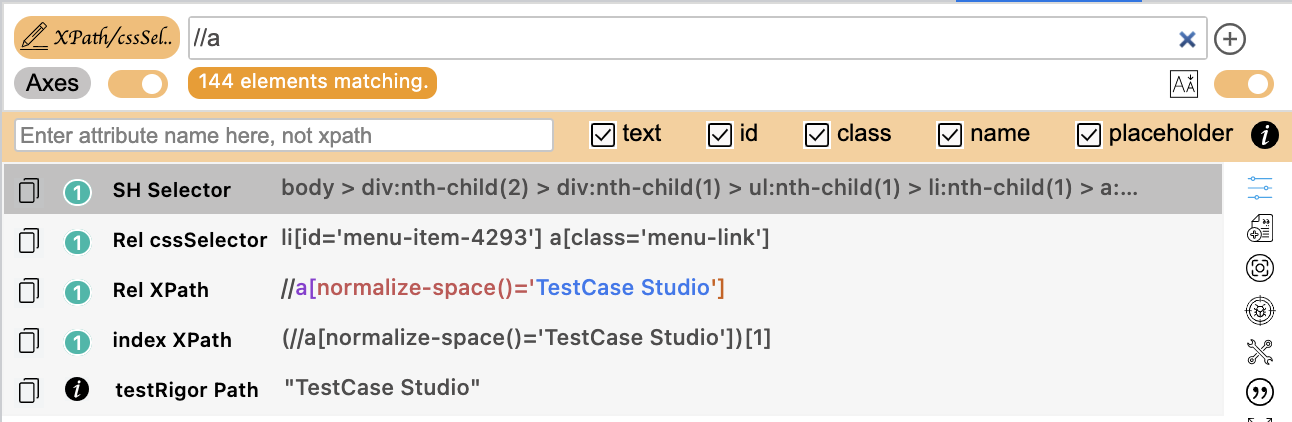This screenshot has width=1292, height=422.
Task: Copy the Rel cssSelector value
Action: point(30,240)
